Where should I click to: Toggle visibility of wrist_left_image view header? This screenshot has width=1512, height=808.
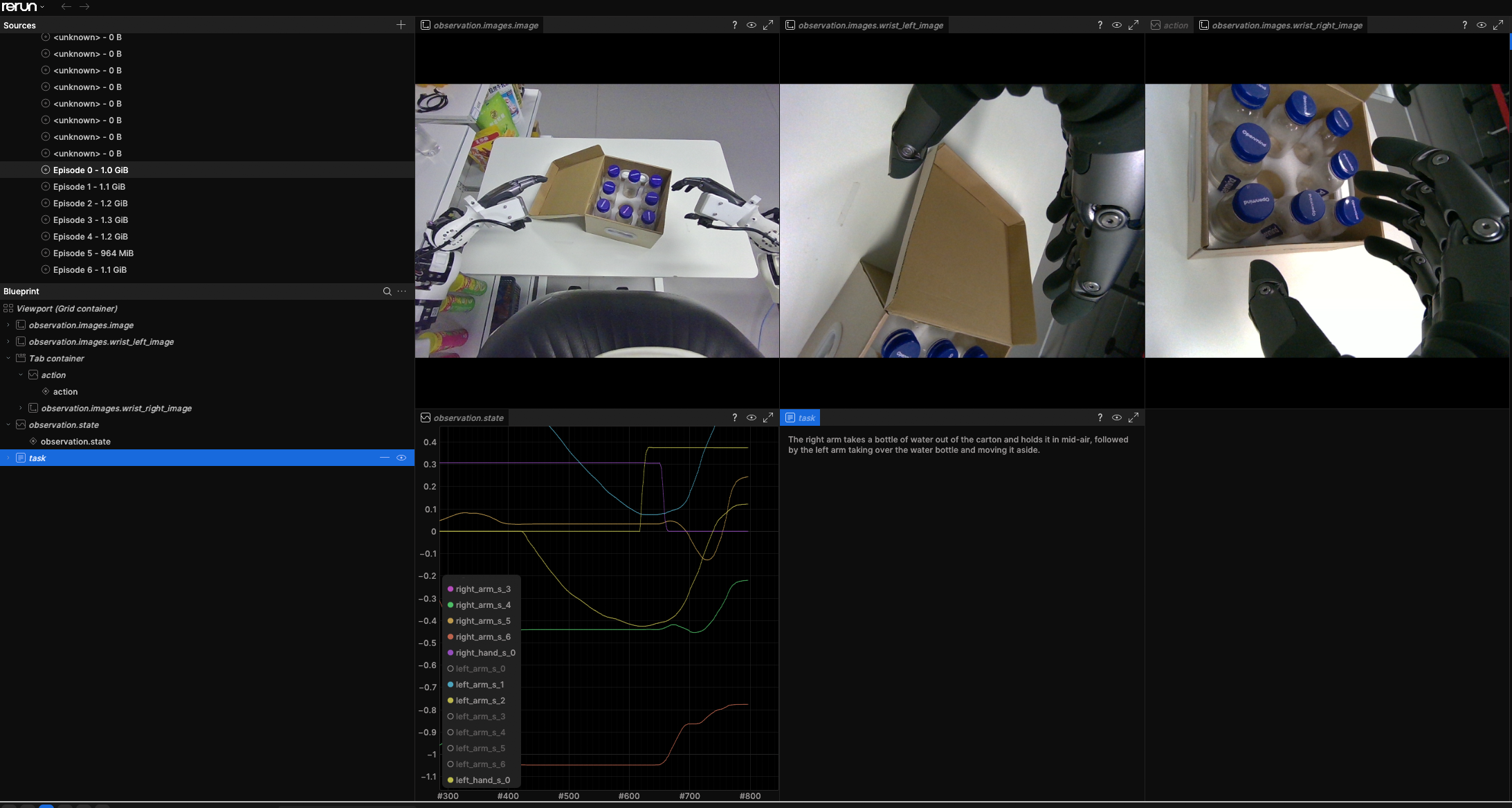(1117, 25)
